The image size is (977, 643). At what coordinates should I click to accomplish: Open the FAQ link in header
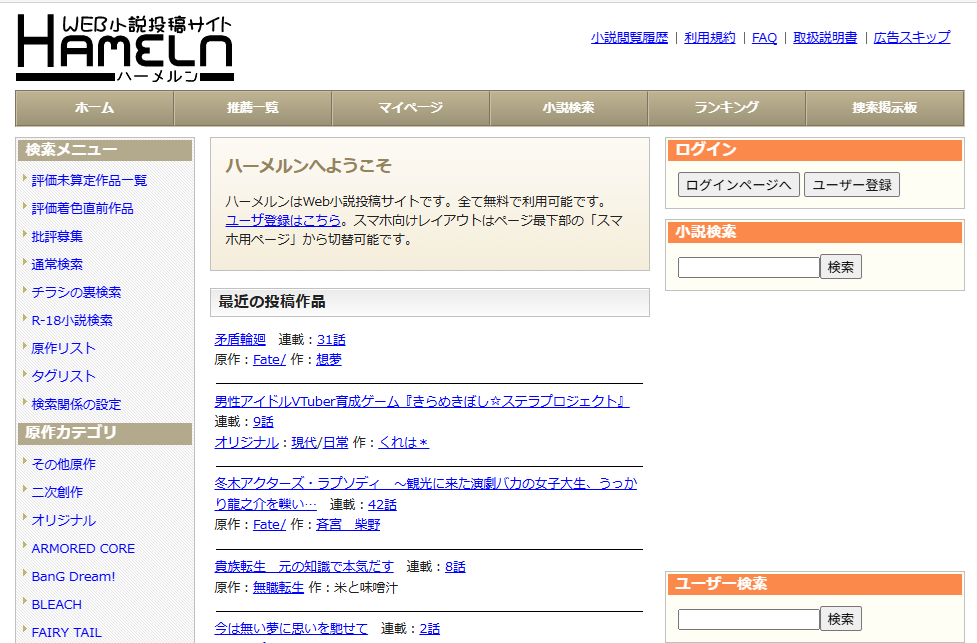[x=764, y=38]
